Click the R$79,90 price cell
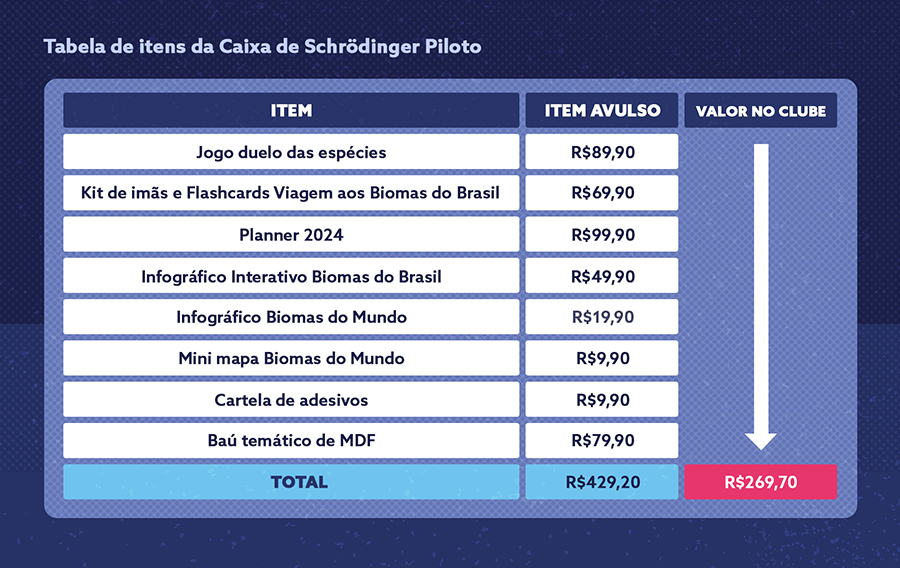 (602, 440)
